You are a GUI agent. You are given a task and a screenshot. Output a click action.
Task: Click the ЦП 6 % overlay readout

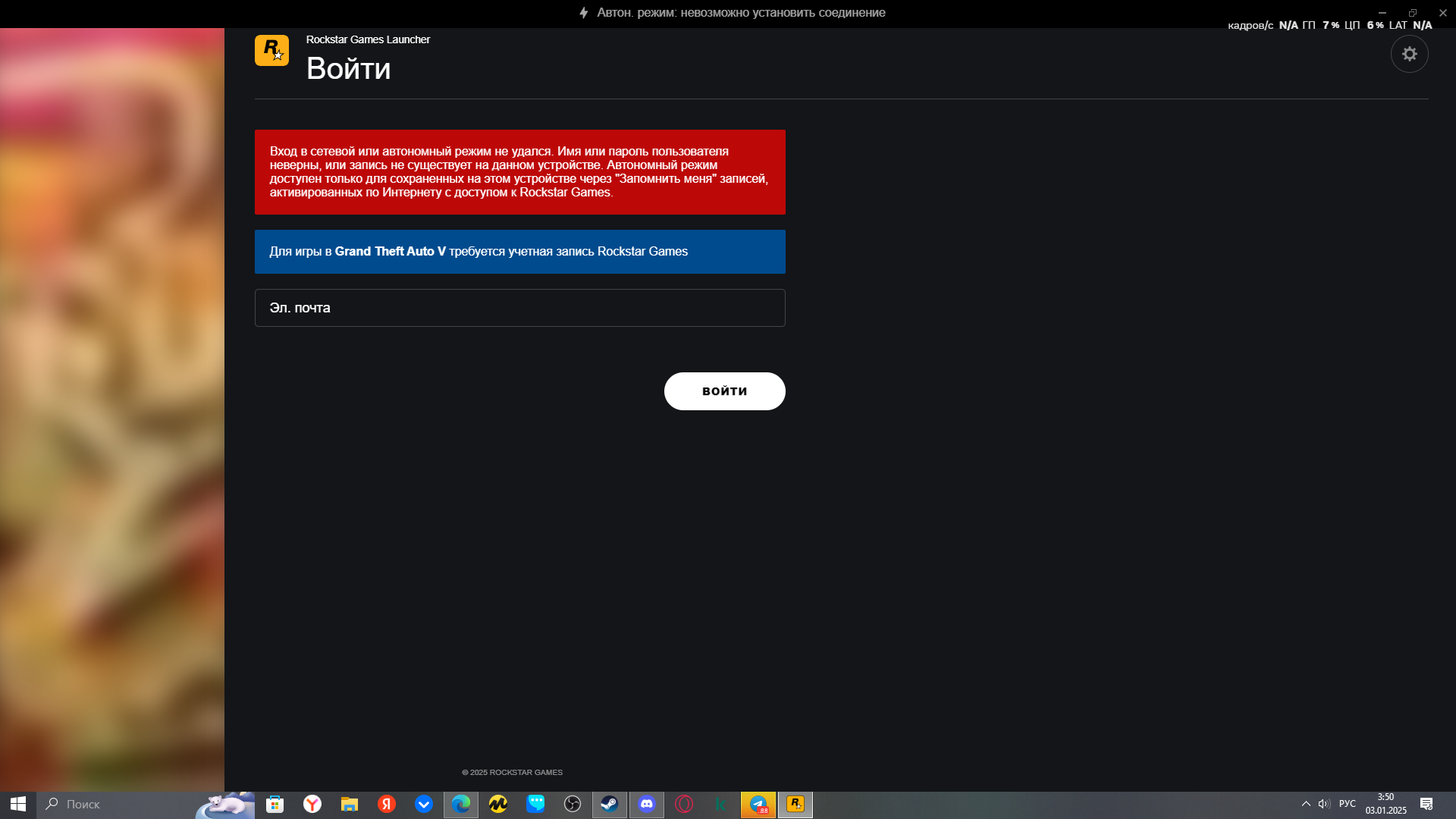coord(1363,26)
